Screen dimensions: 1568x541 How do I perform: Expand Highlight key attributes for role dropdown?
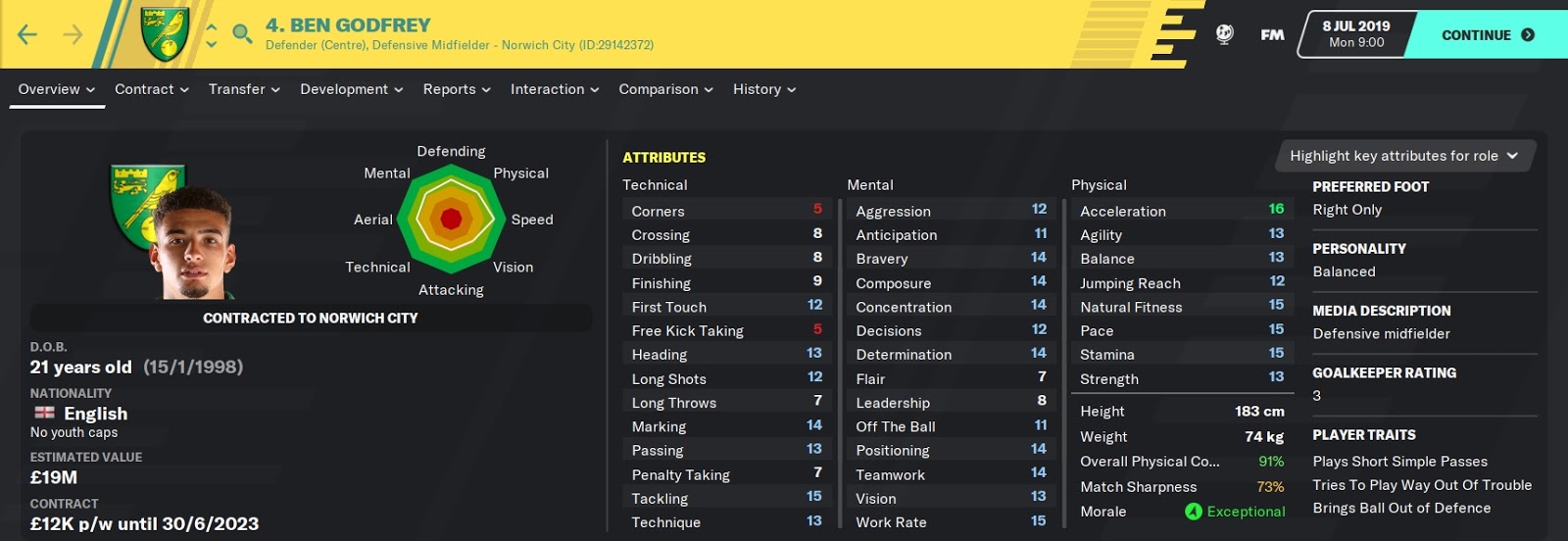(x=1403, y=156)
